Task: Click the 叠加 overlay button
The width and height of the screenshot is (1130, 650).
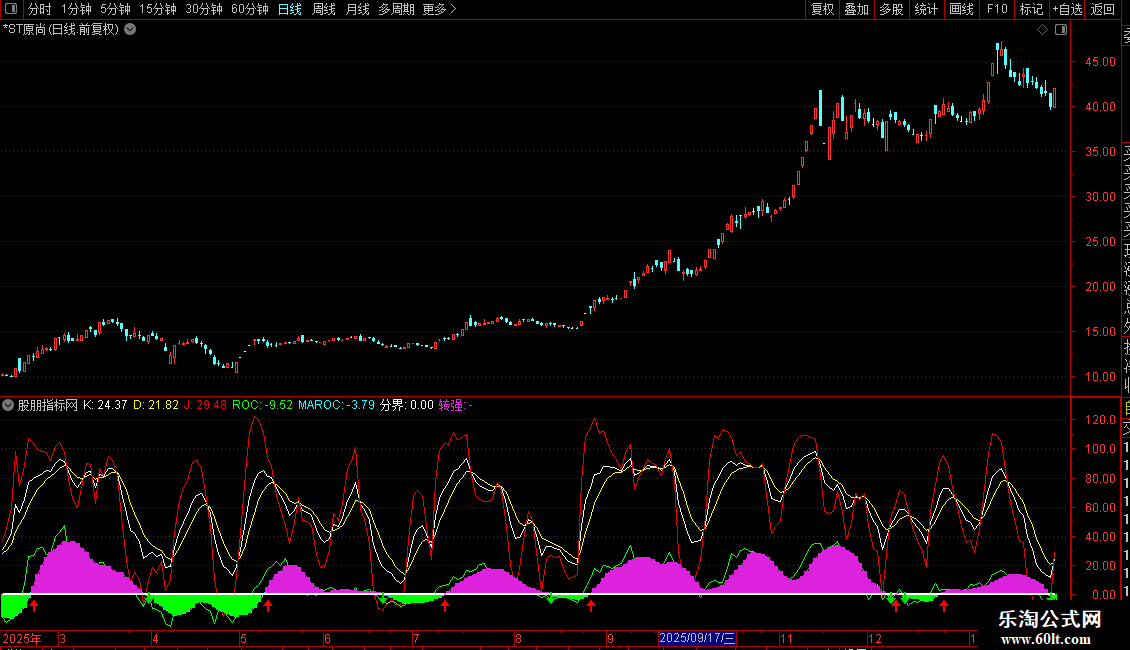Action: tap(857, 9)
